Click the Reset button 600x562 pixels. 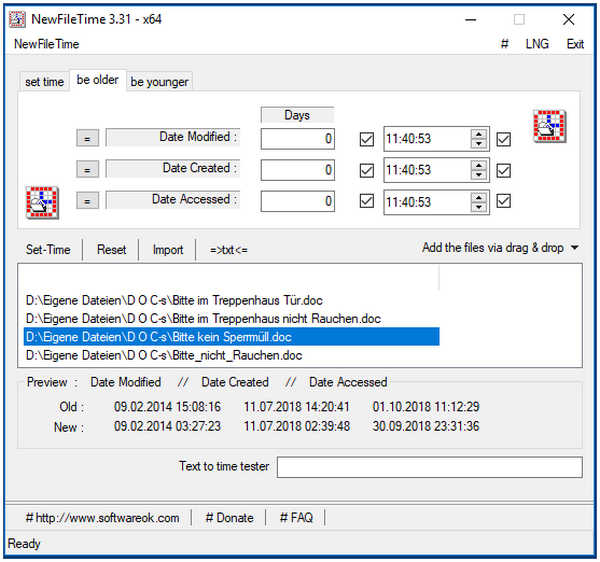(x=111, y=249)
